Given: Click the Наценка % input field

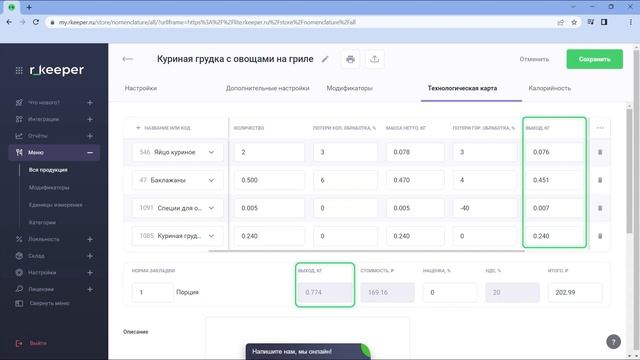Looking at the screenshot, I should click(449, 292).
